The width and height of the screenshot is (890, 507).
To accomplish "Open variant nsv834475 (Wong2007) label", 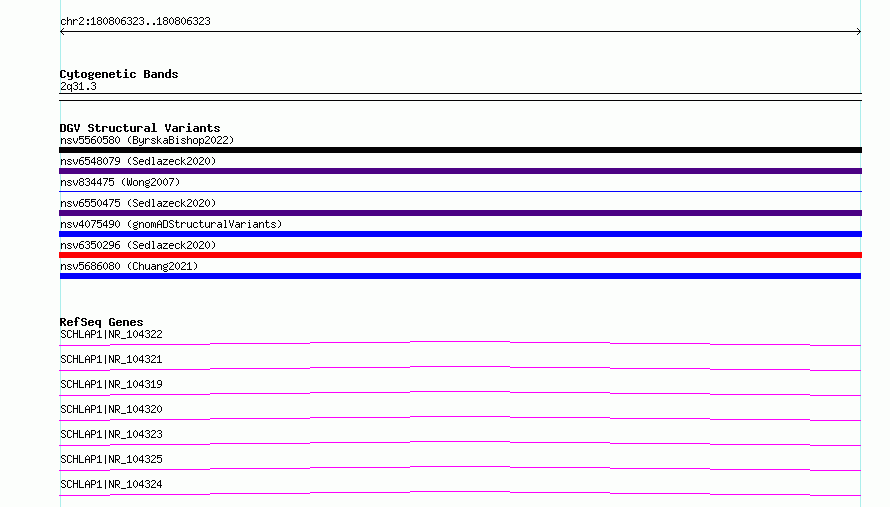I will click(120, 182).
